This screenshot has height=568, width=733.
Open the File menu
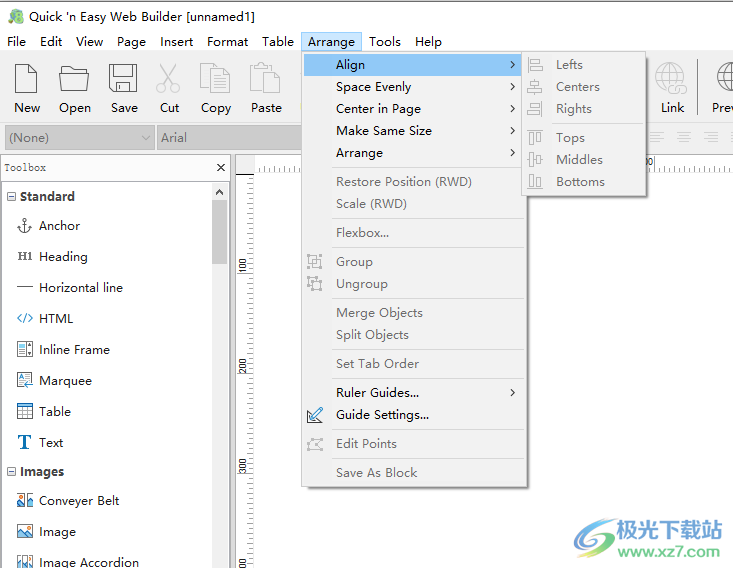click(16, 42)
